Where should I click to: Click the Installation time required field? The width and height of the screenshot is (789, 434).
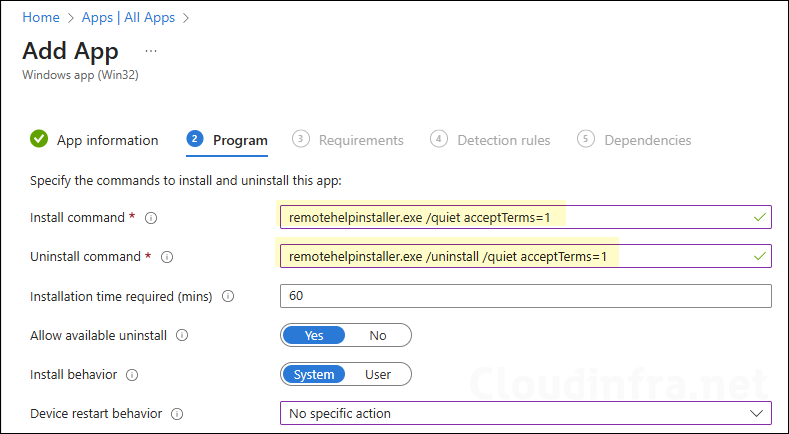click(525, 296)
